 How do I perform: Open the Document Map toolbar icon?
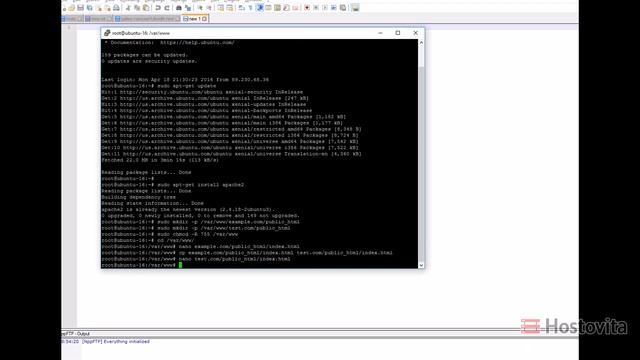pyautogui.click(x=277, y=8)
